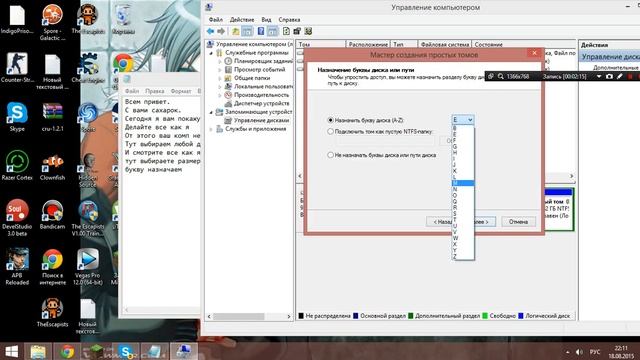The height and width of the screenshot is (360, 640).
Task: Click the up-one-level folder toolbar icon
Action: coord(236,31)
